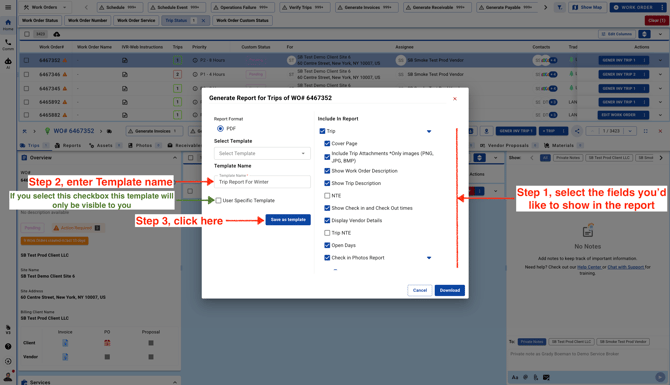The height and width of the screenshot is (385, 670).
Task: Open the filter funnel icon in top bar
Action: 559,7
